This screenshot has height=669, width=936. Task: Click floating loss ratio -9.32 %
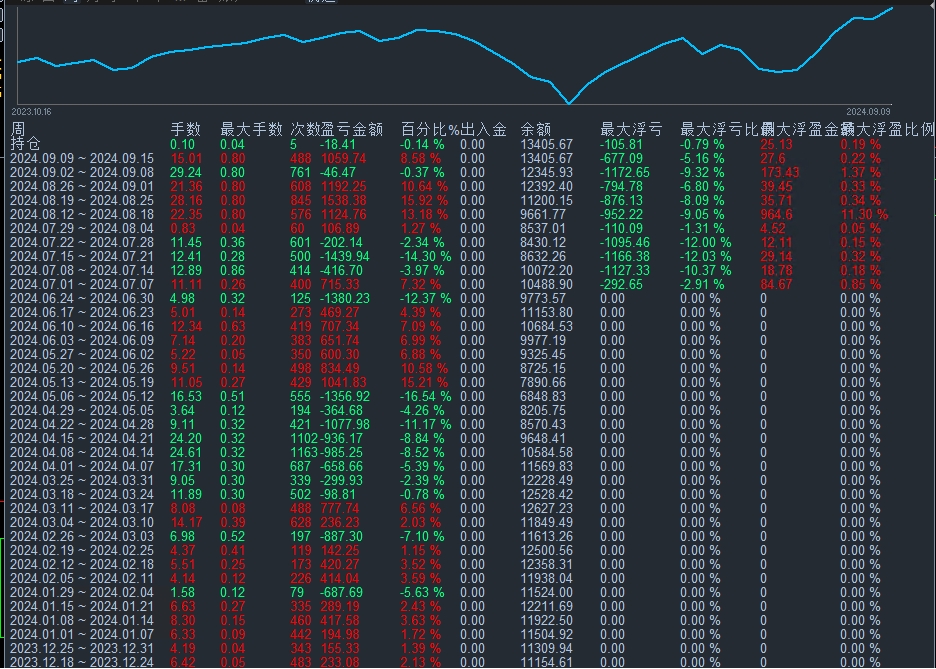(702, 172)
